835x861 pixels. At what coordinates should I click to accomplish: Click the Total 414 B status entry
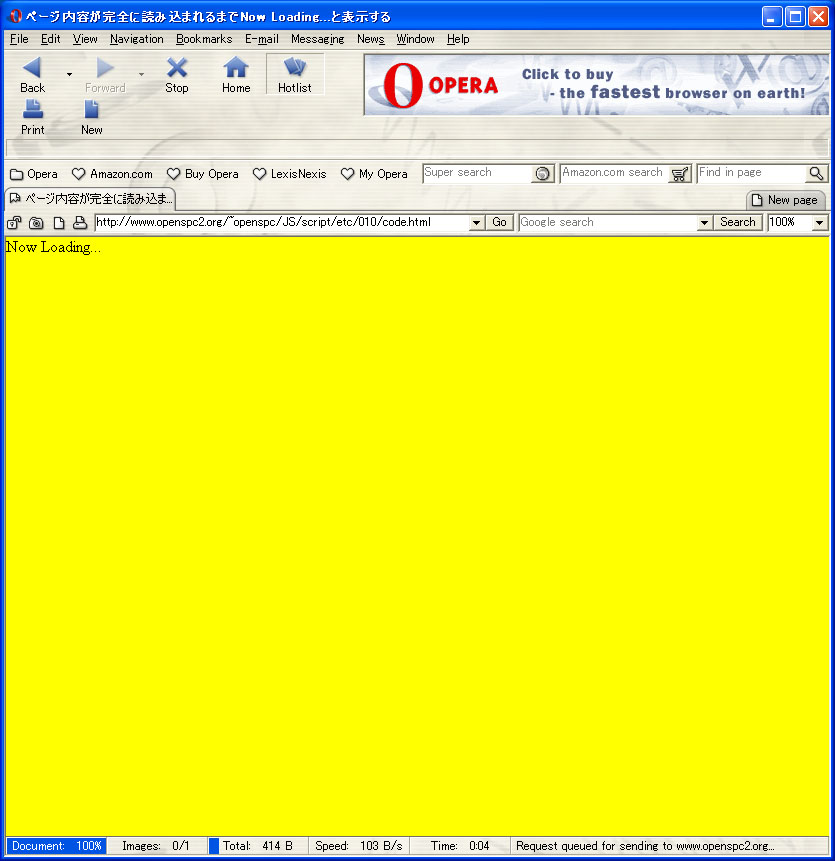click(257, 846)
